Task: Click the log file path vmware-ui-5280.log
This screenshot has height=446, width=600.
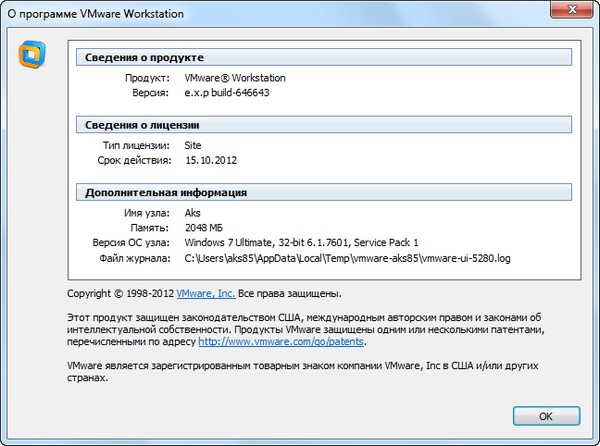Action: 348,258
